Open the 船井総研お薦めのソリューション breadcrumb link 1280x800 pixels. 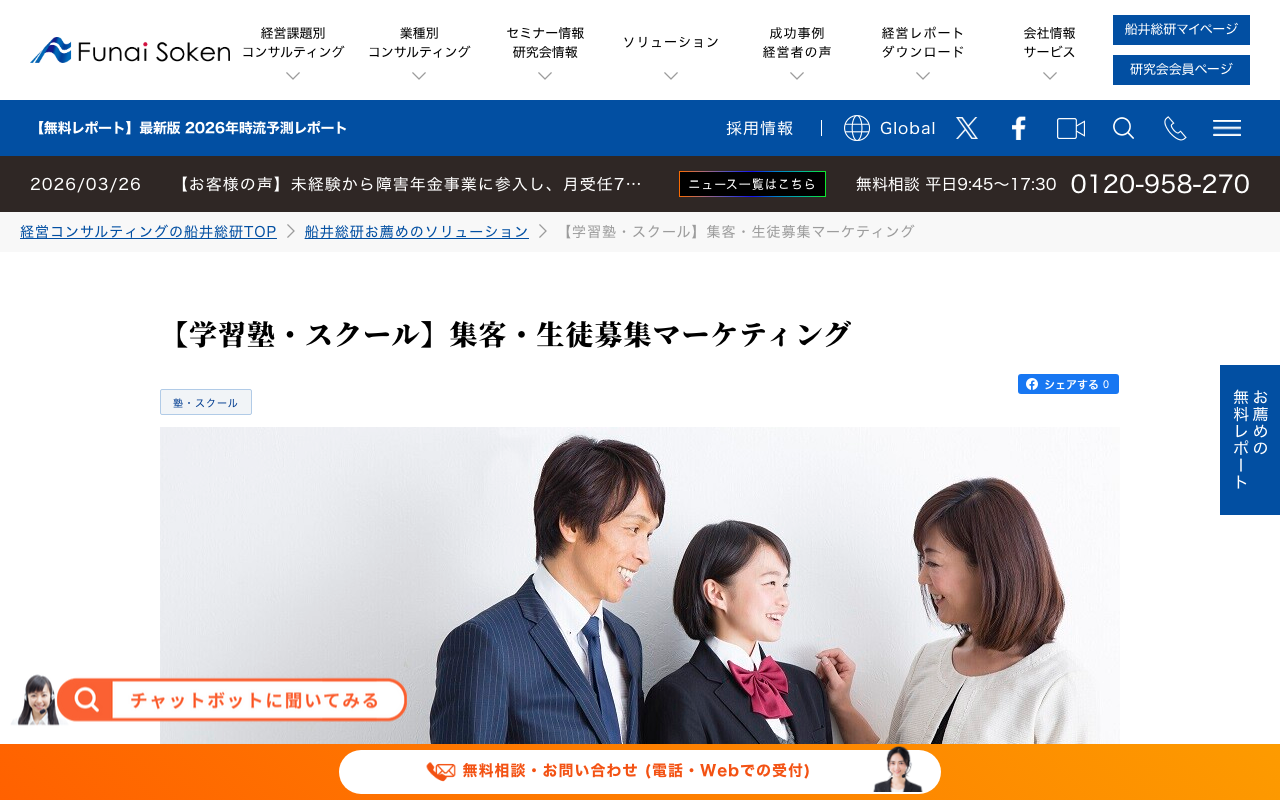coord(416,232)
